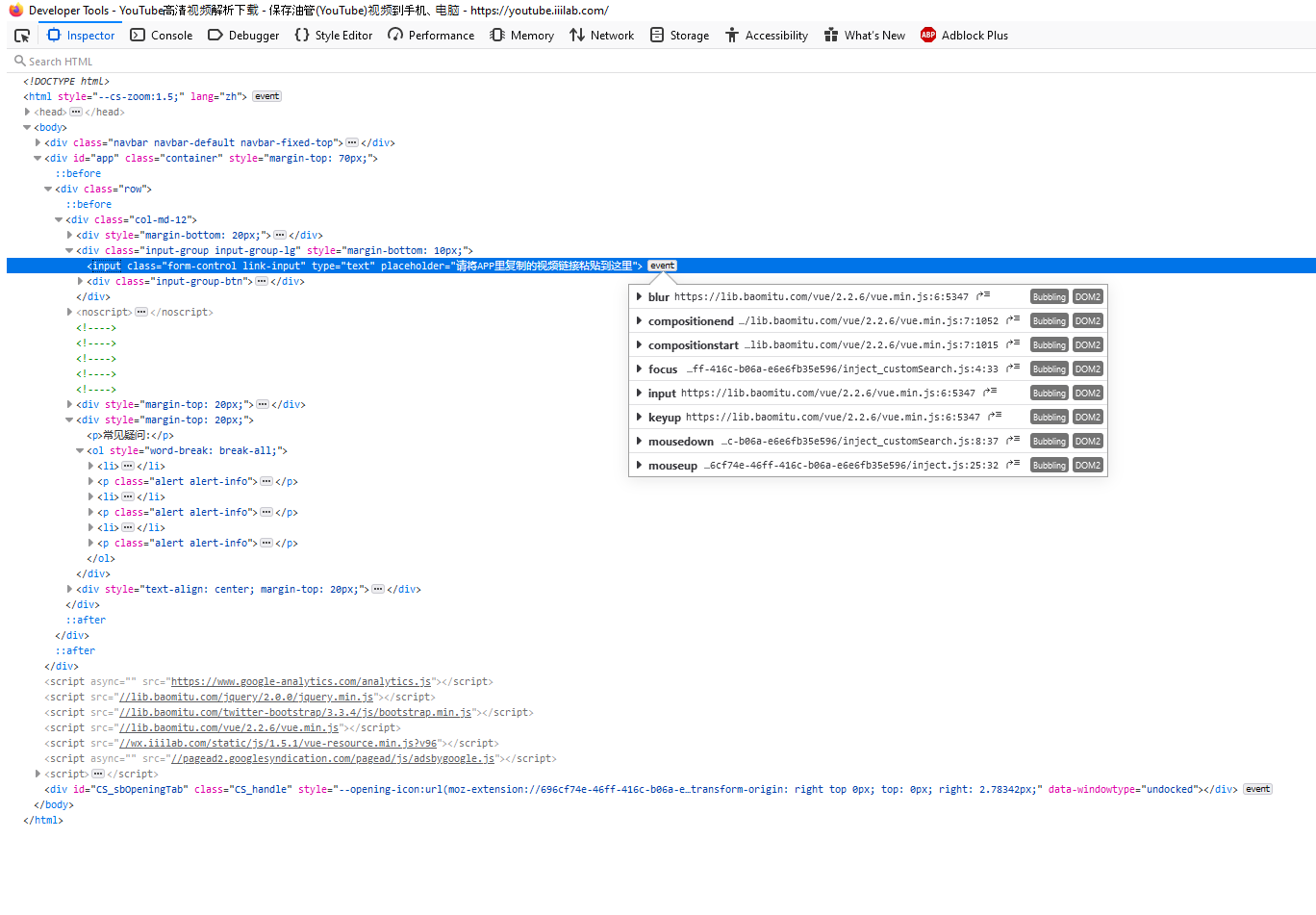Viewport: 1316px width, 915px height.
Task: Toggle DOM2 badge on the keyup listener
Action: (x=1087, y=417)
